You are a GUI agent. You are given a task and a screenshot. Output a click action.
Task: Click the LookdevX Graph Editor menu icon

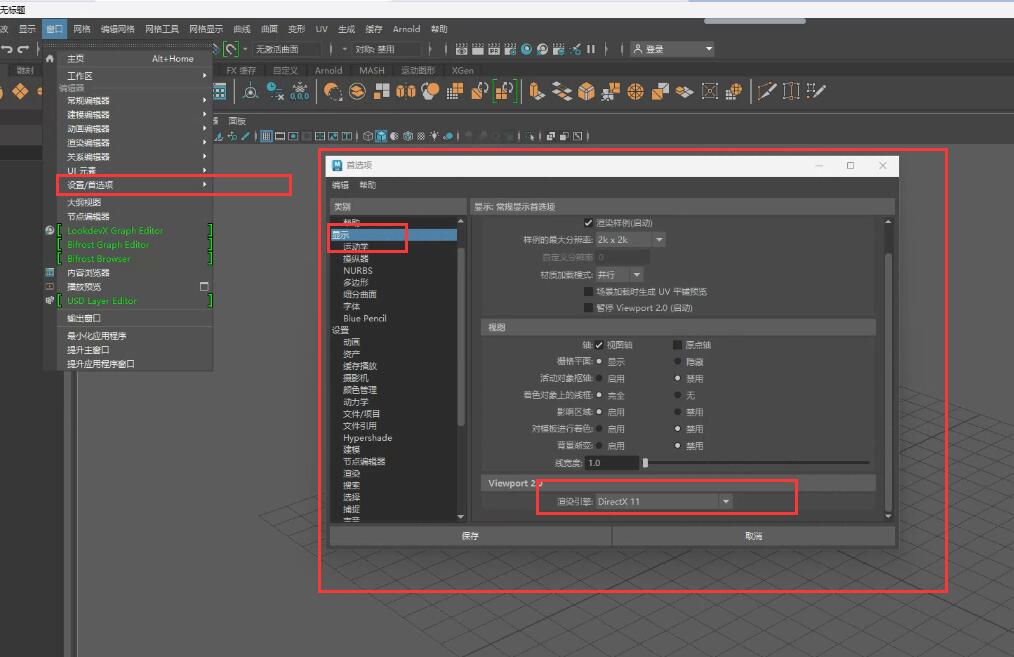(50, 230)
